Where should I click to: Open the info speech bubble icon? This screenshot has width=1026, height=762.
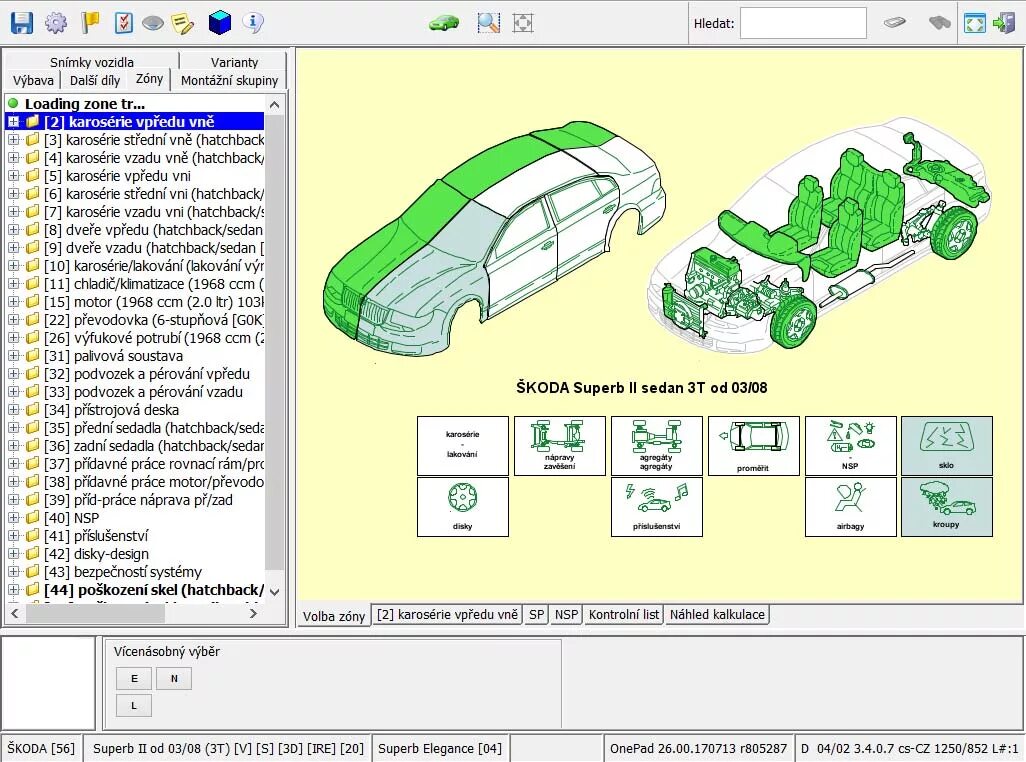253,23
